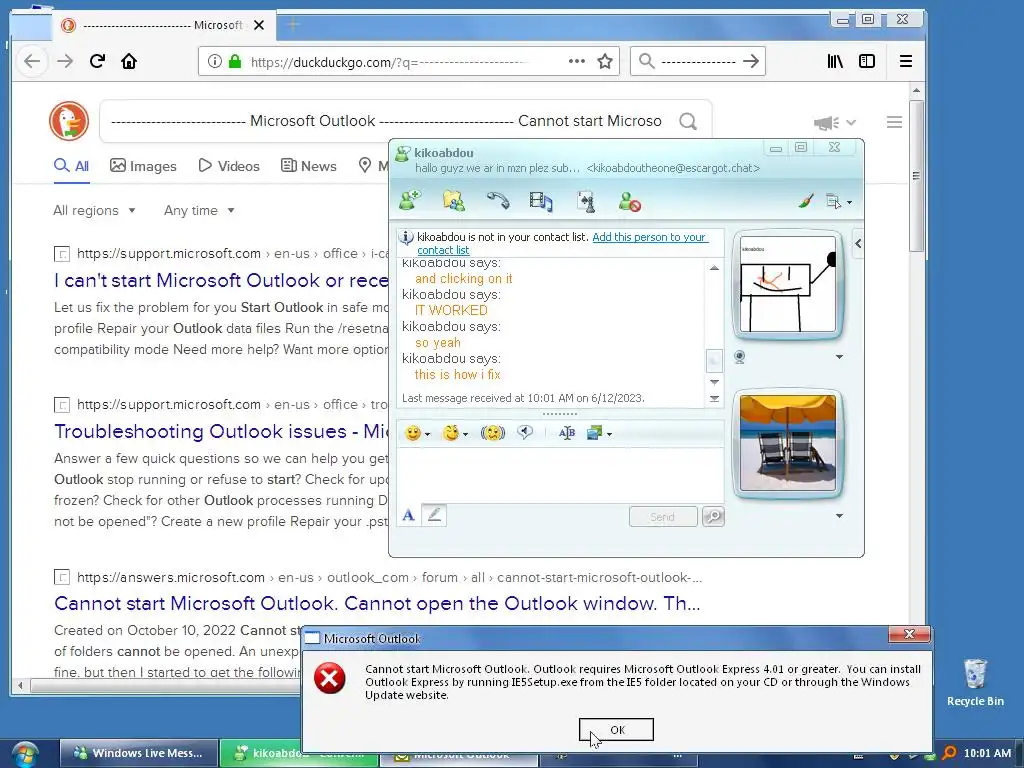The height and width of the screenshot is (768, 1024).
Task: Open the Firefox hamburger menu
Action: 906,61
